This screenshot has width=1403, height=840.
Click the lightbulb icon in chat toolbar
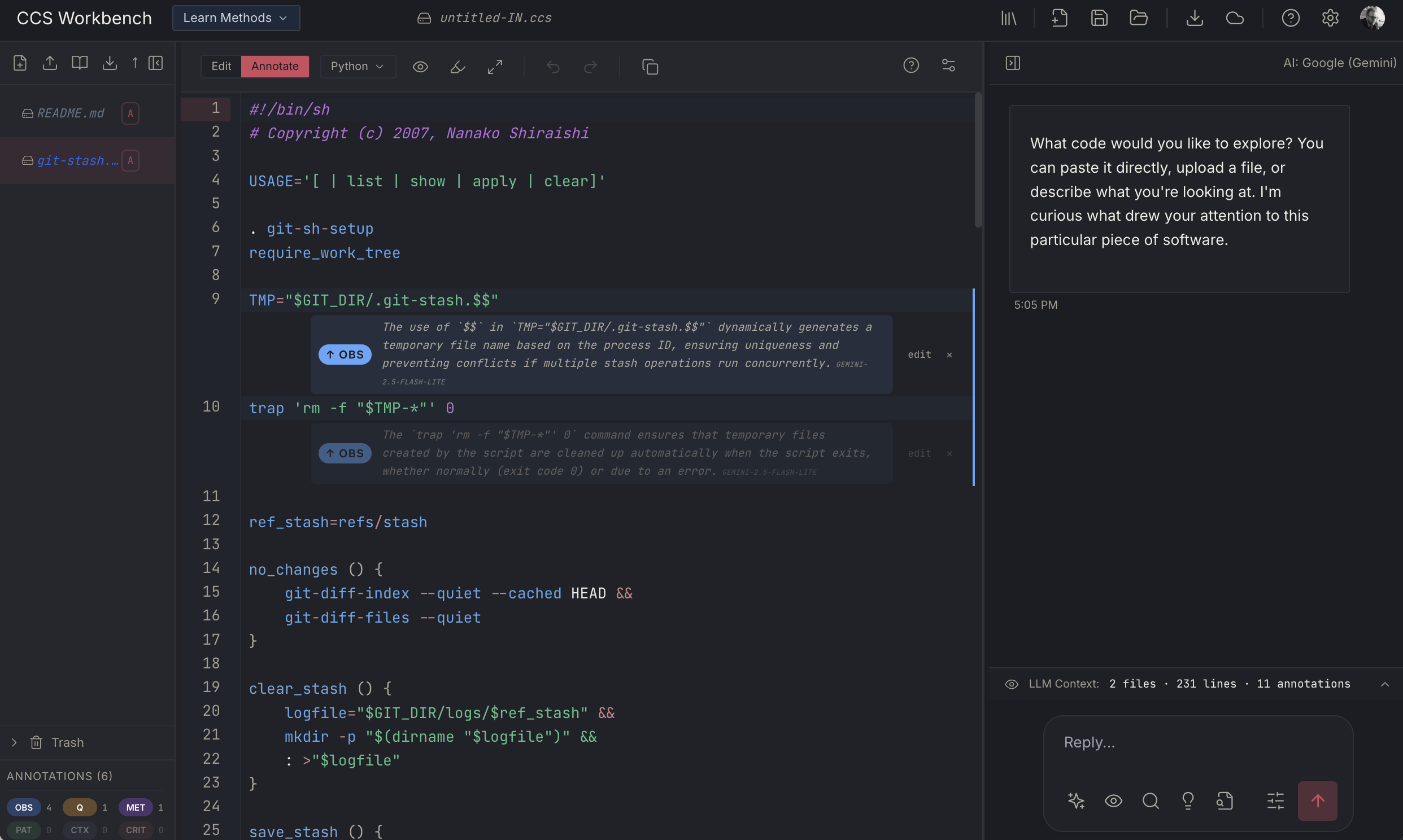[1188, 800]
